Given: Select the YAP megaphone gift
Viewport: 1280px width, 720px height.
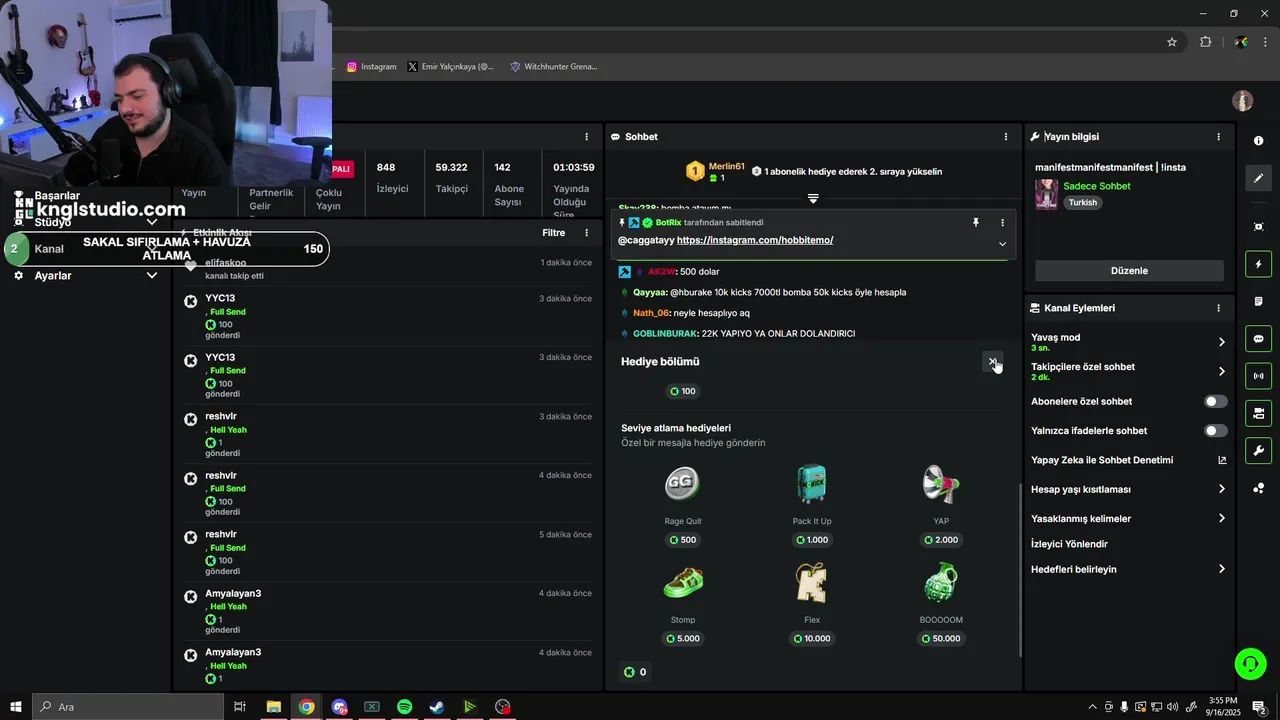Looking at the screenshot, I should pos(941,484).
